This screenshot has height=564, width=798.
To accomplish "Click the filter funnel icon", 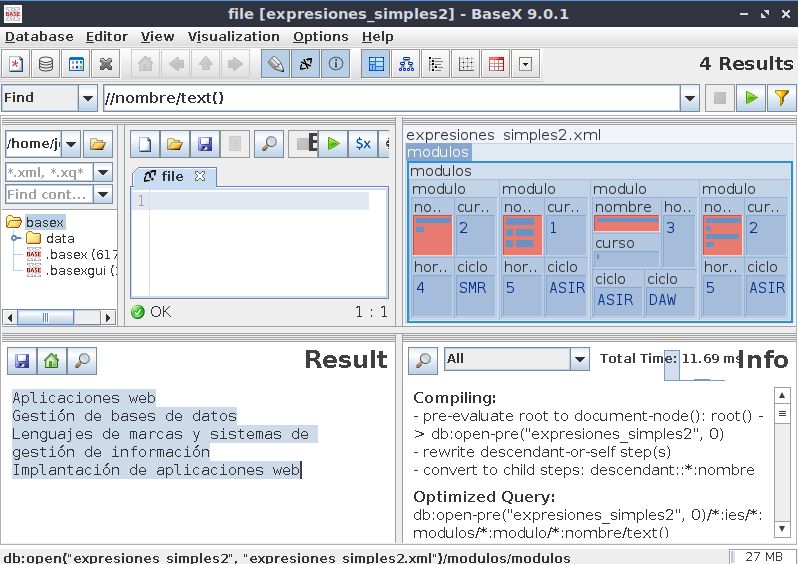I will 781,98.
